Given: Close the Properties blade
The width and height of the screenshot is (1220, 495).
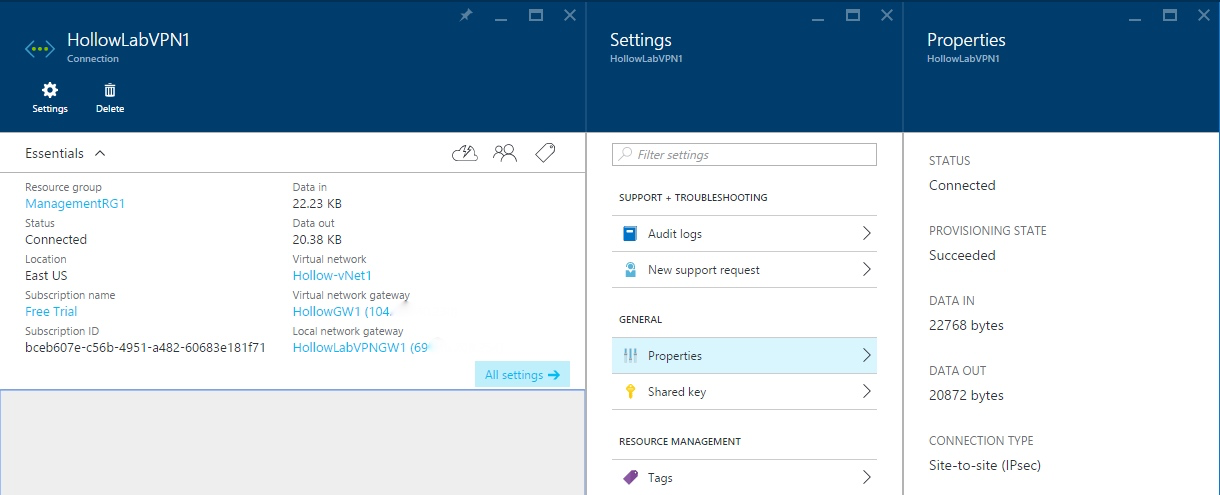Looking at the screenshot, I should click(1204, 15).
